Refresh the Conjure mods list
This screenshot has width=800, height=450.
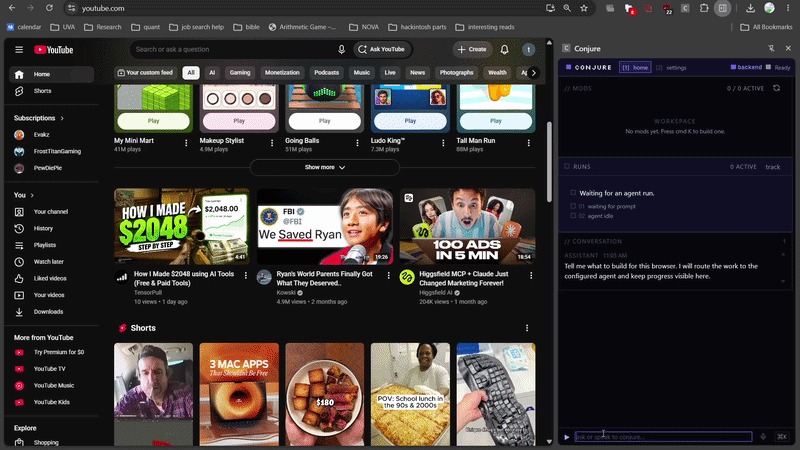click(x=777, y=88)
